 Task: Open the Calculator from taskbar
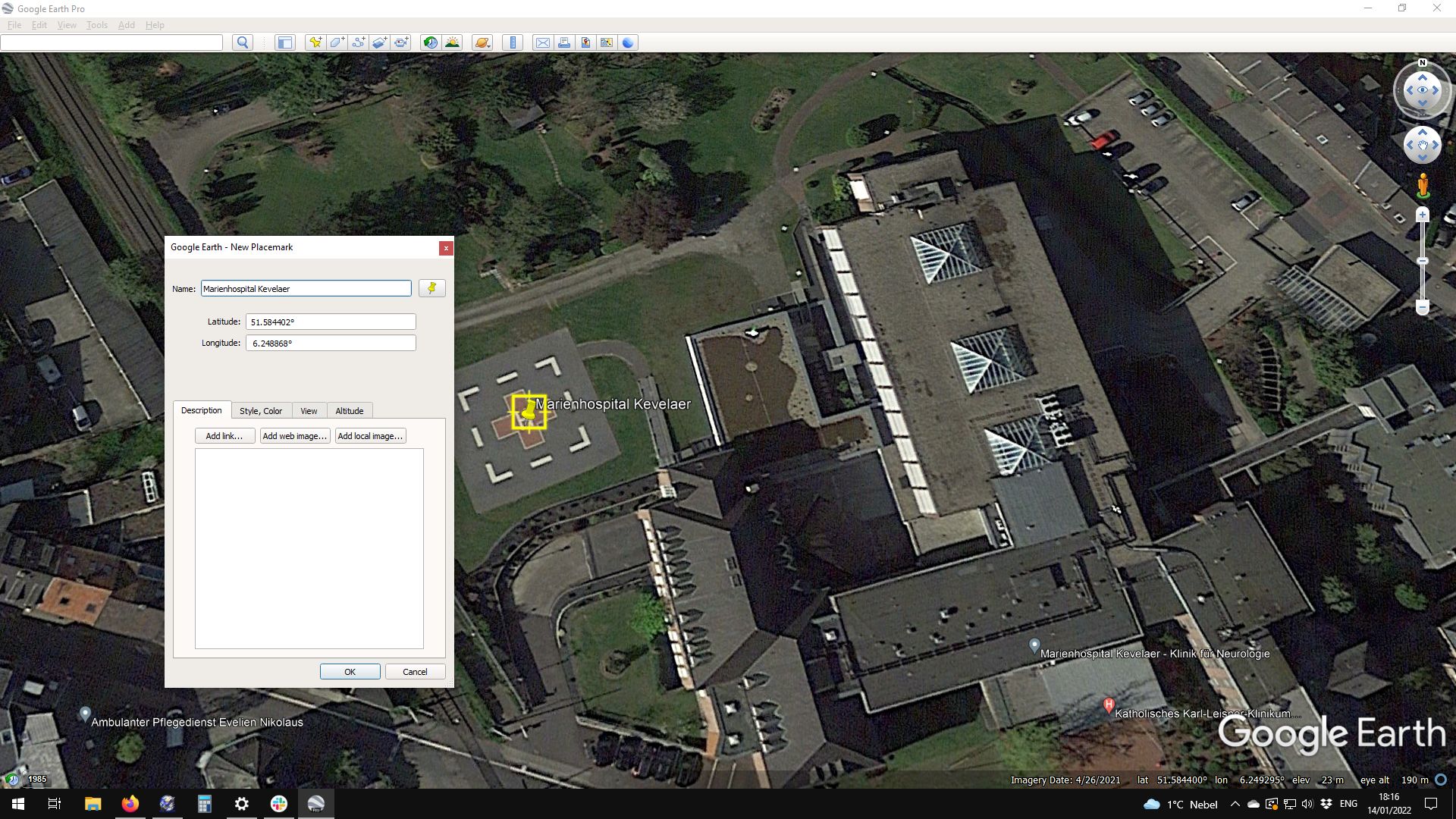204,804
